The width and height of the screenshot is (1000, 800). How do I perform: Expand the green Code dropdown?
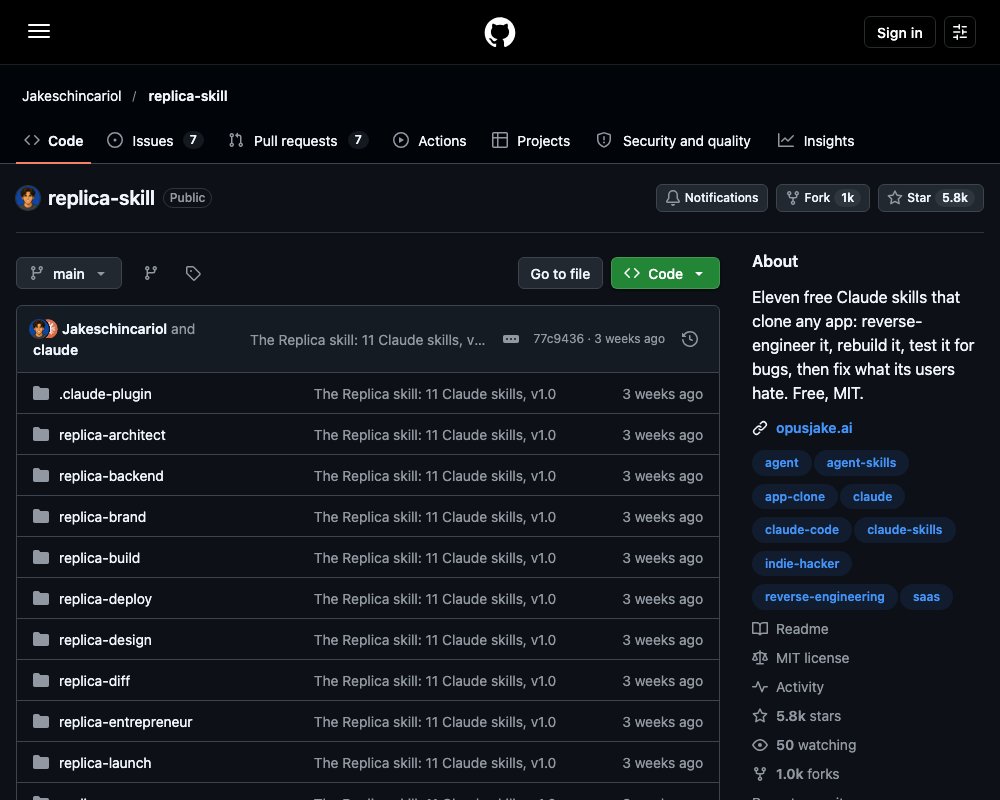point(665,273)
